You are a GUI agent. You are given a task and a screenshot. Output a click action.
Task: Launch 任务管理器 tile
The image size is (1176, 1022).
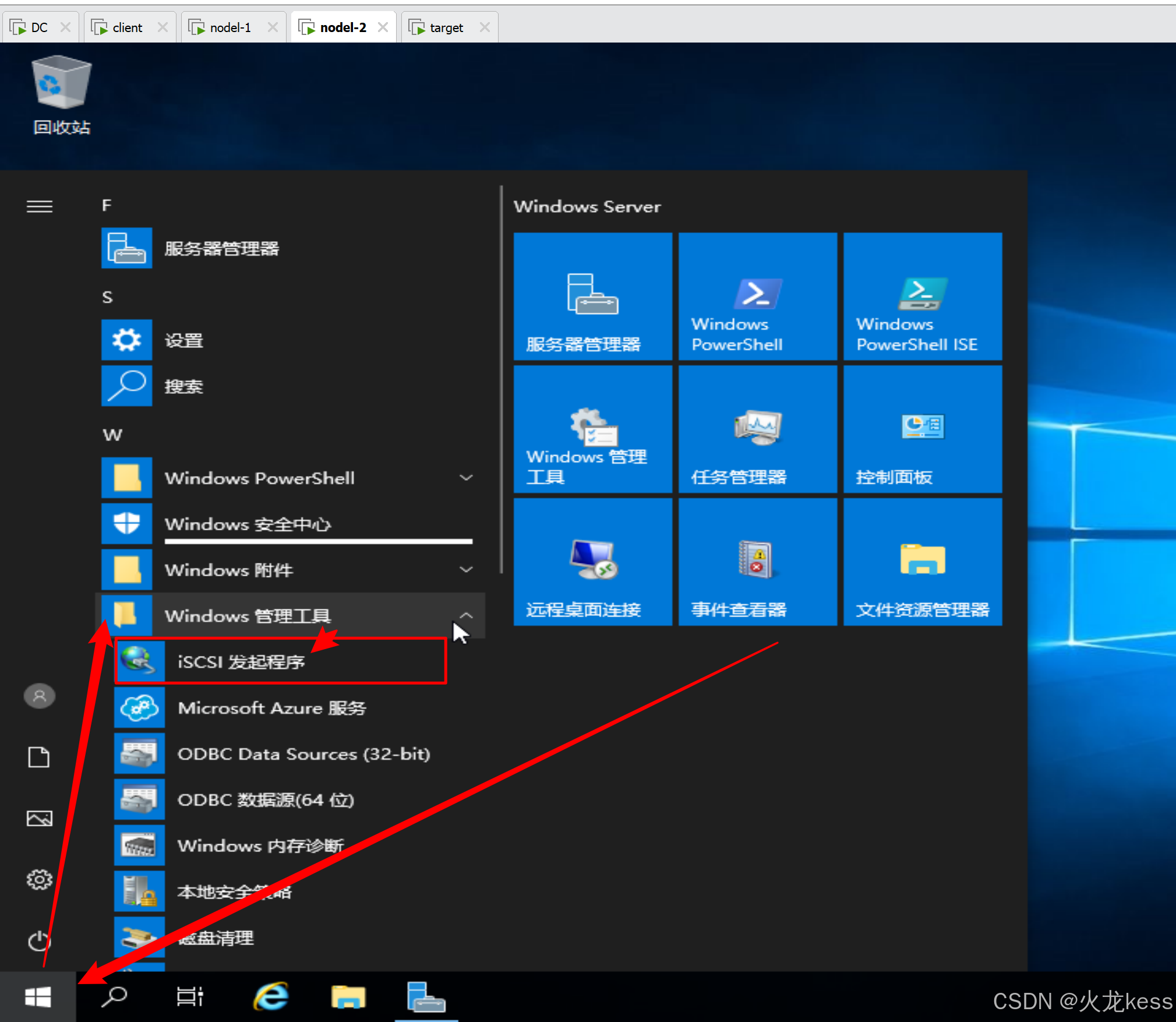point(757,430)
